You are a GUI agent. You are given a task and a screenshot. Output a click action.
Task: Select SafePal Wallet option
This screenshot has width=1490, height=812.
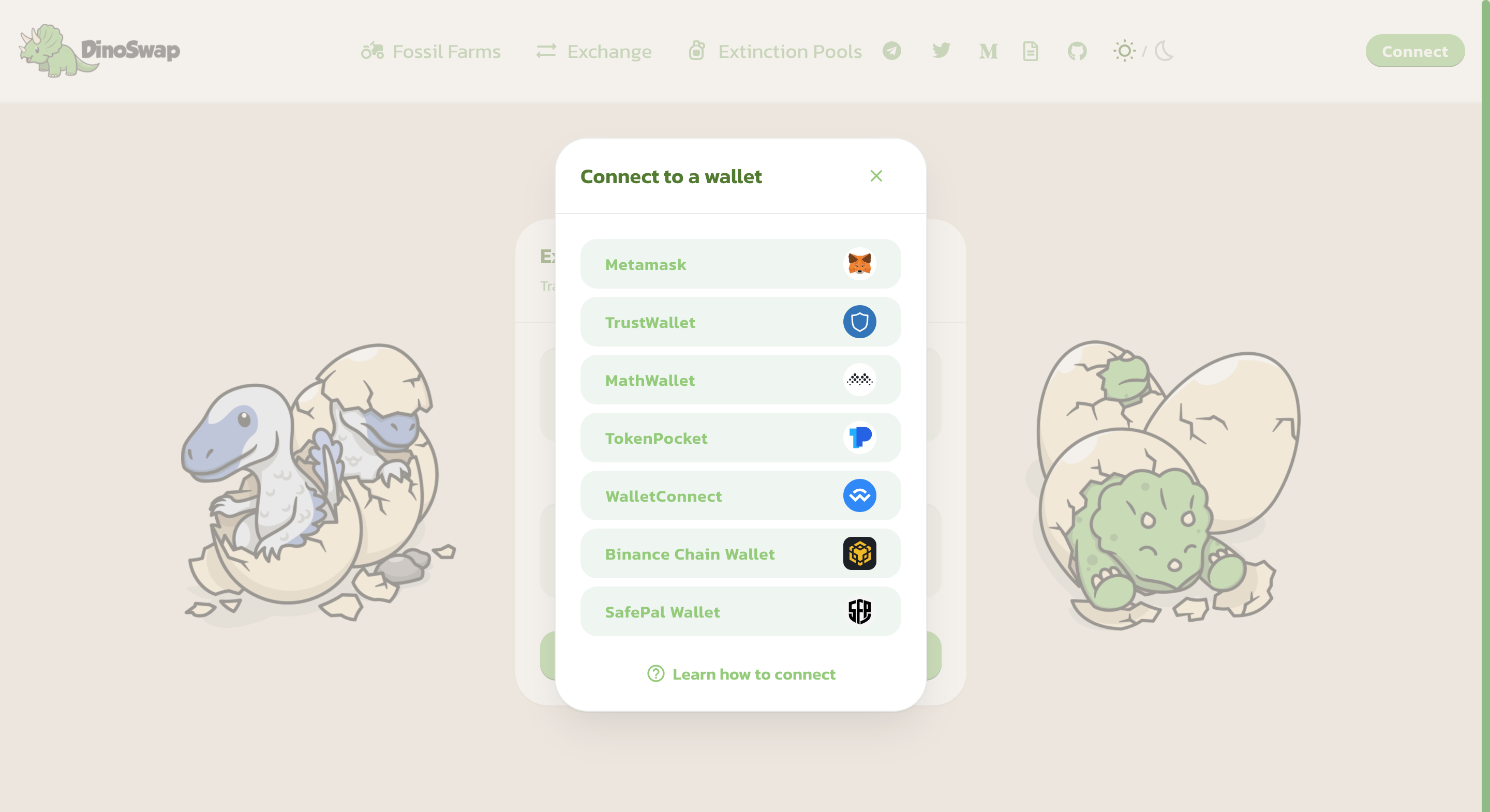[740, 611]
